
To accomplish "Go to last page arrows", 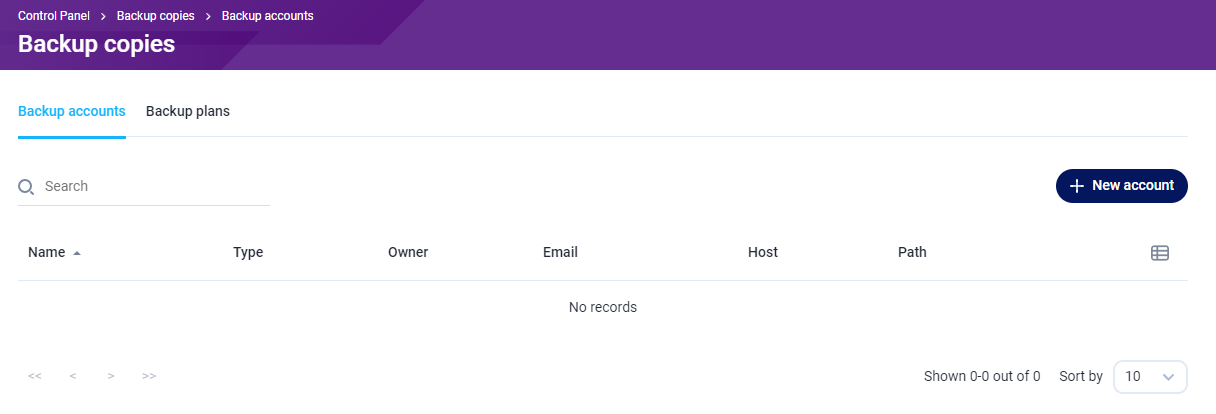I will point(149,376).
